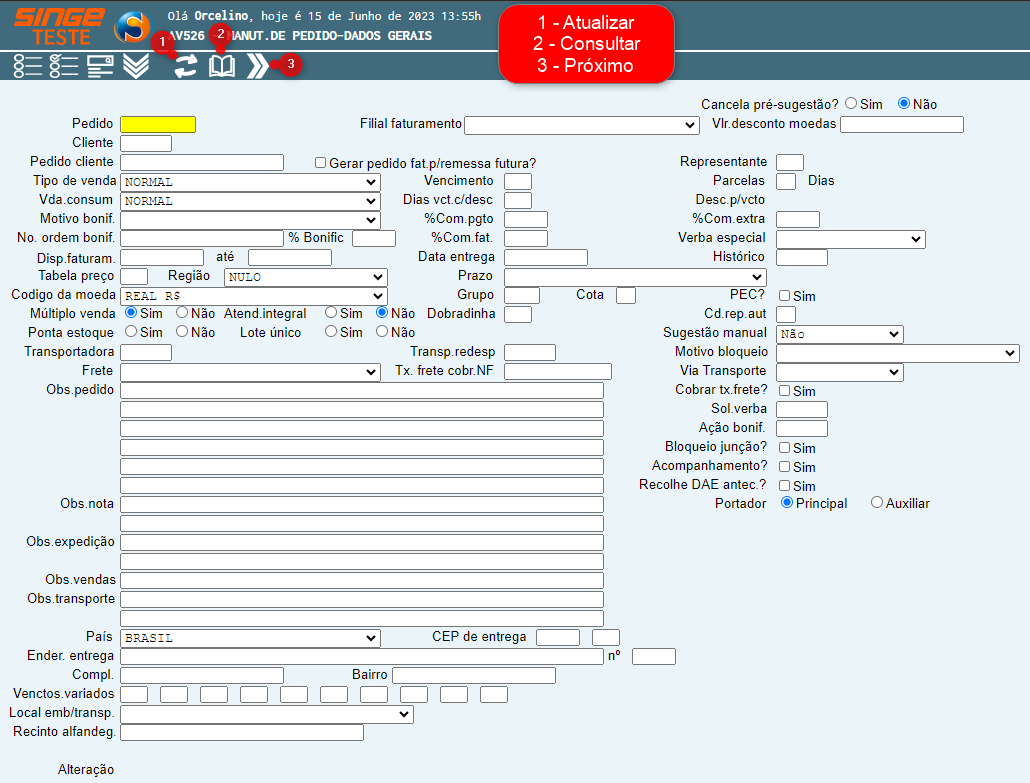Select Não for Cancela pré-sugestão

coord(904,103)
